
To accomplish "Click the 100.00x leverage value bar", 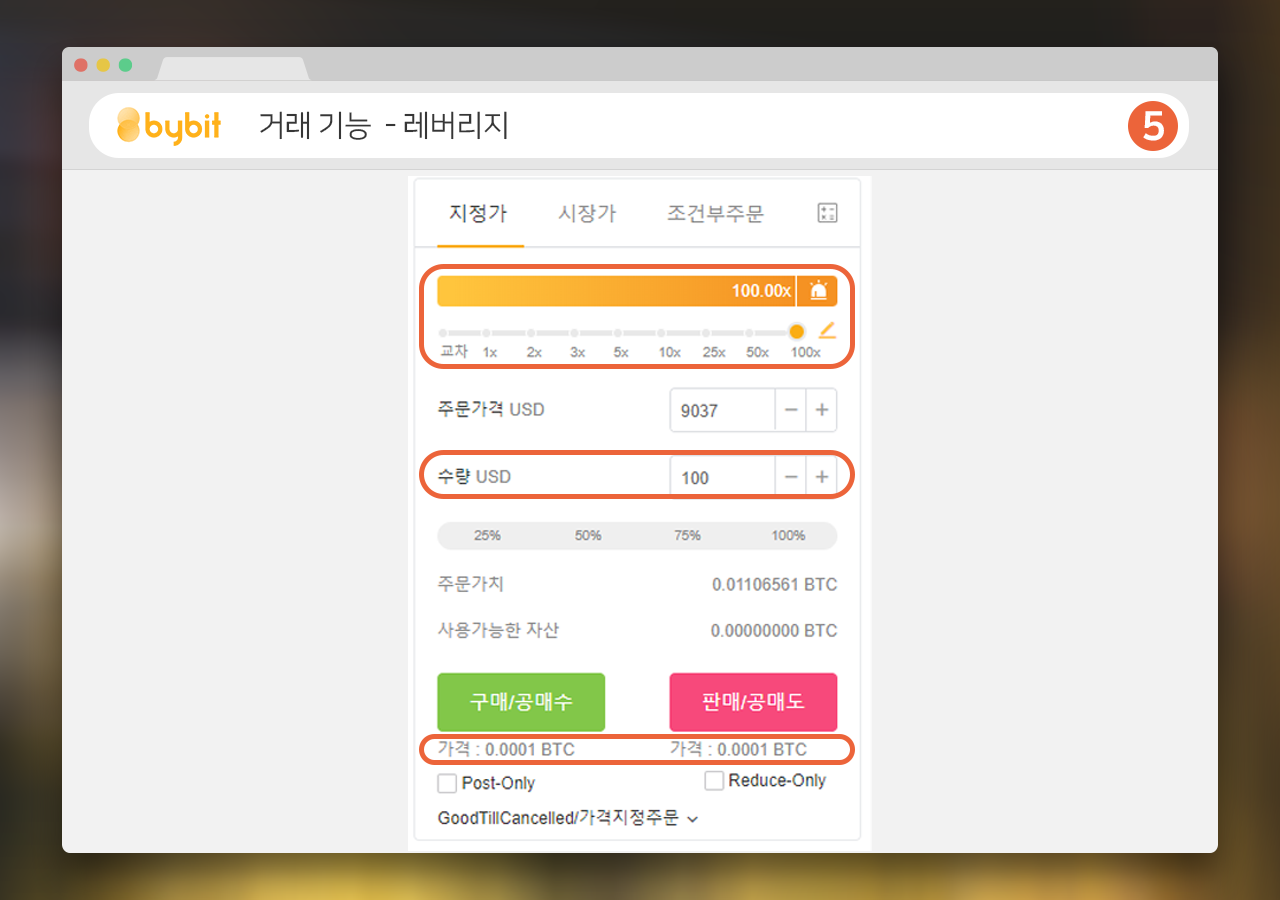I will click(x=616, y=291).
